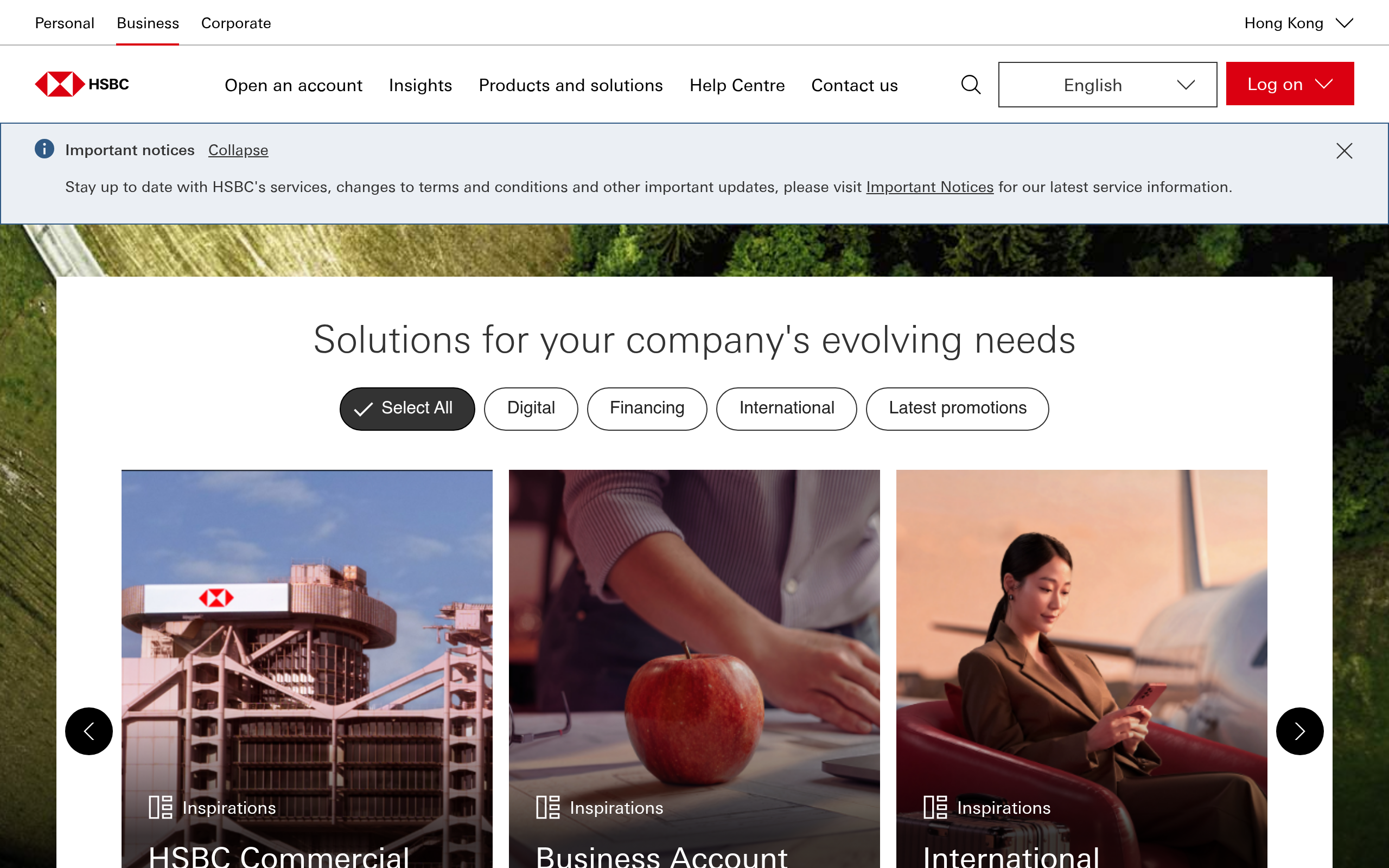Dismiss the important notices banner with the X
The height and width of the screenshot is (868, 1389).
point(1344,151)
